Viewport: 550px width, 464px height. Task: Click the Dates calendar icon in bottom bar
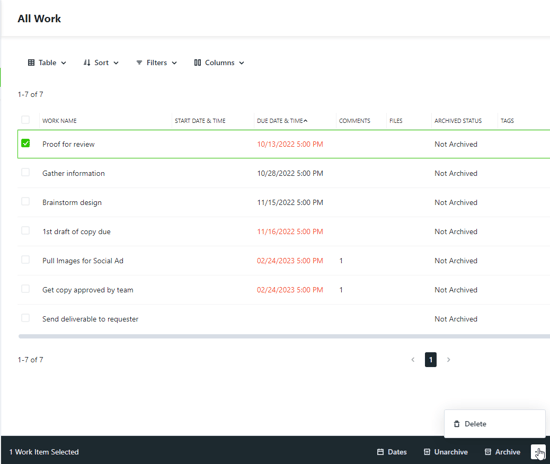pyautogui.click(x=380, y=452)
